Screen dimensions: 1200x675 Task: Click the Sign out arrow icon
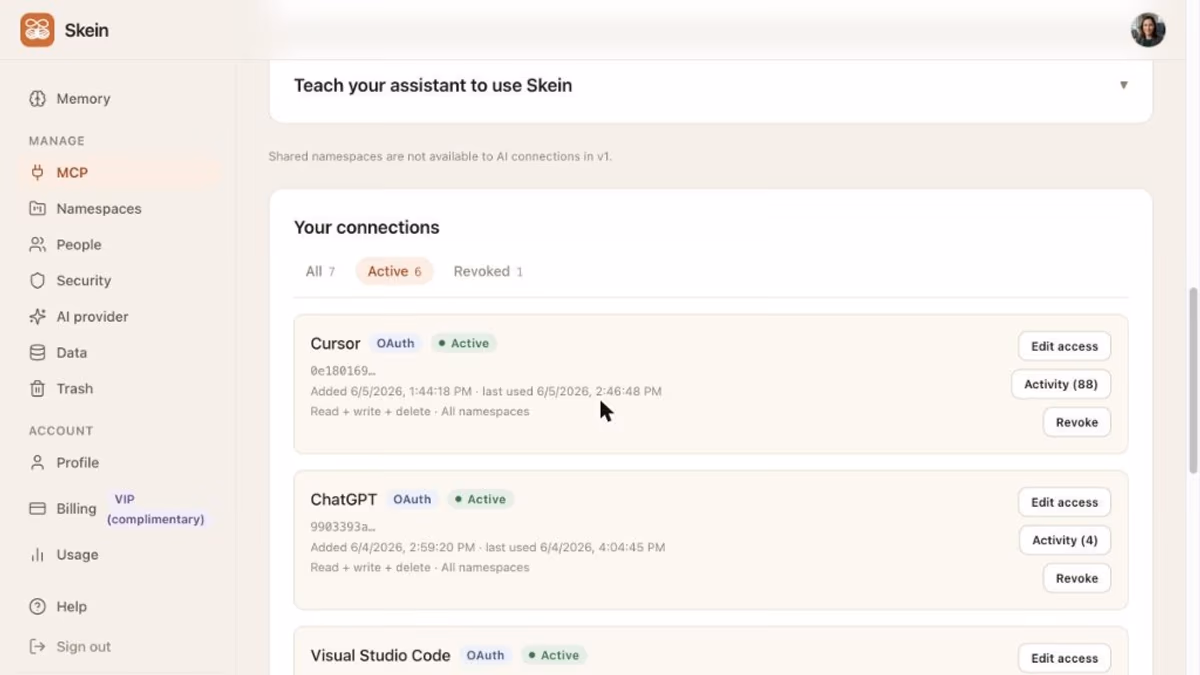38,647
